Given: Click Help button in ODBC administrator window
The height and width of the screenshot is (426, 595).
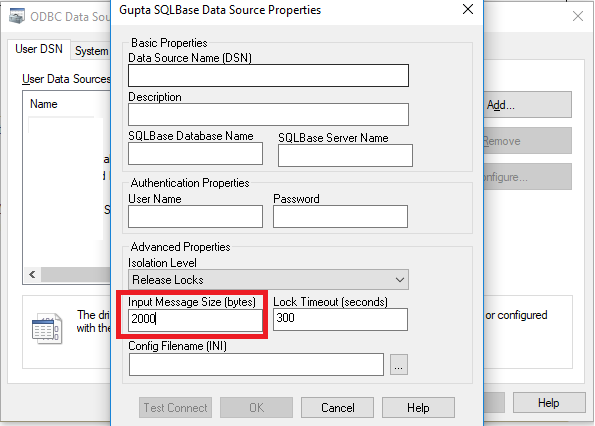Looking at the screenshot, I should click(549, 402).
